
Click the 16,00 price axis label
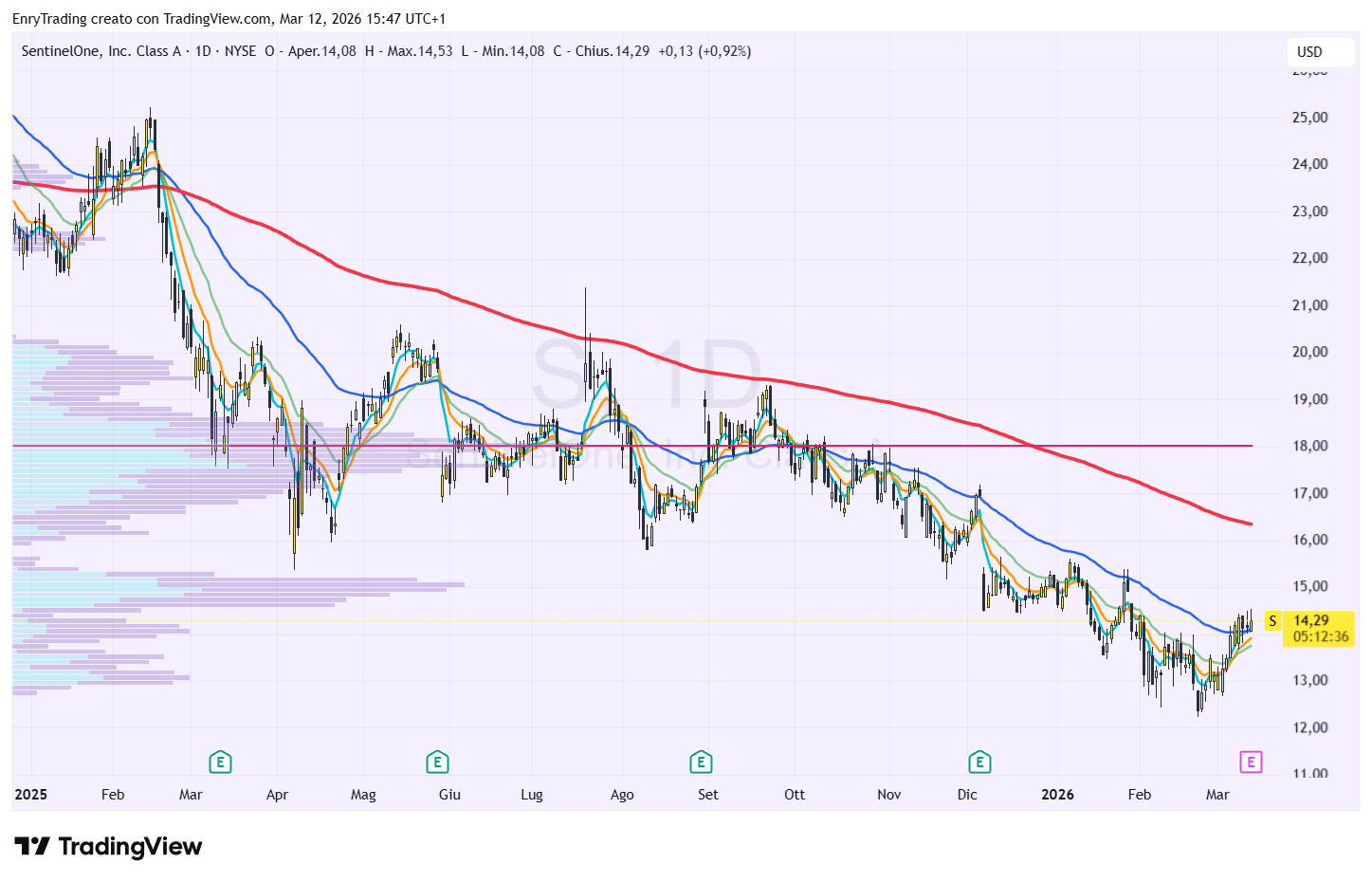coord(1310,540)
